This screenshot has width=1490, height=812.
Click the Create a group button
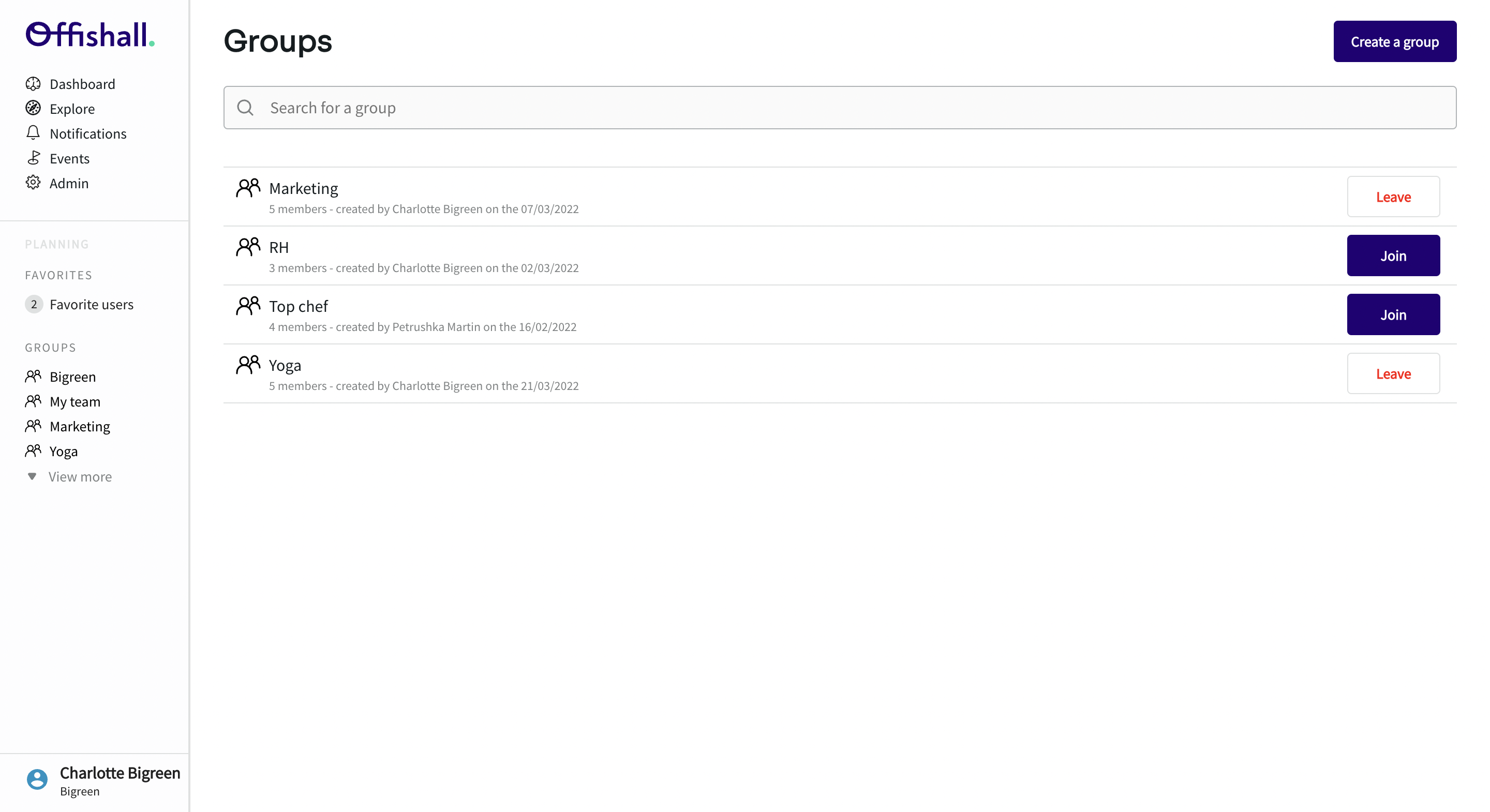1394,42
